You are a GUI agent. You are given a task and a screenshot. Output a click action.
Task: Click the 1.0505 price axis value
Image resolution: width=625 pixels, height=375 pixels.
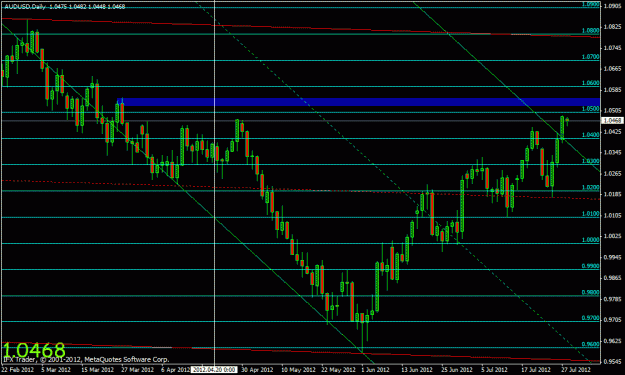coord(612,110)
